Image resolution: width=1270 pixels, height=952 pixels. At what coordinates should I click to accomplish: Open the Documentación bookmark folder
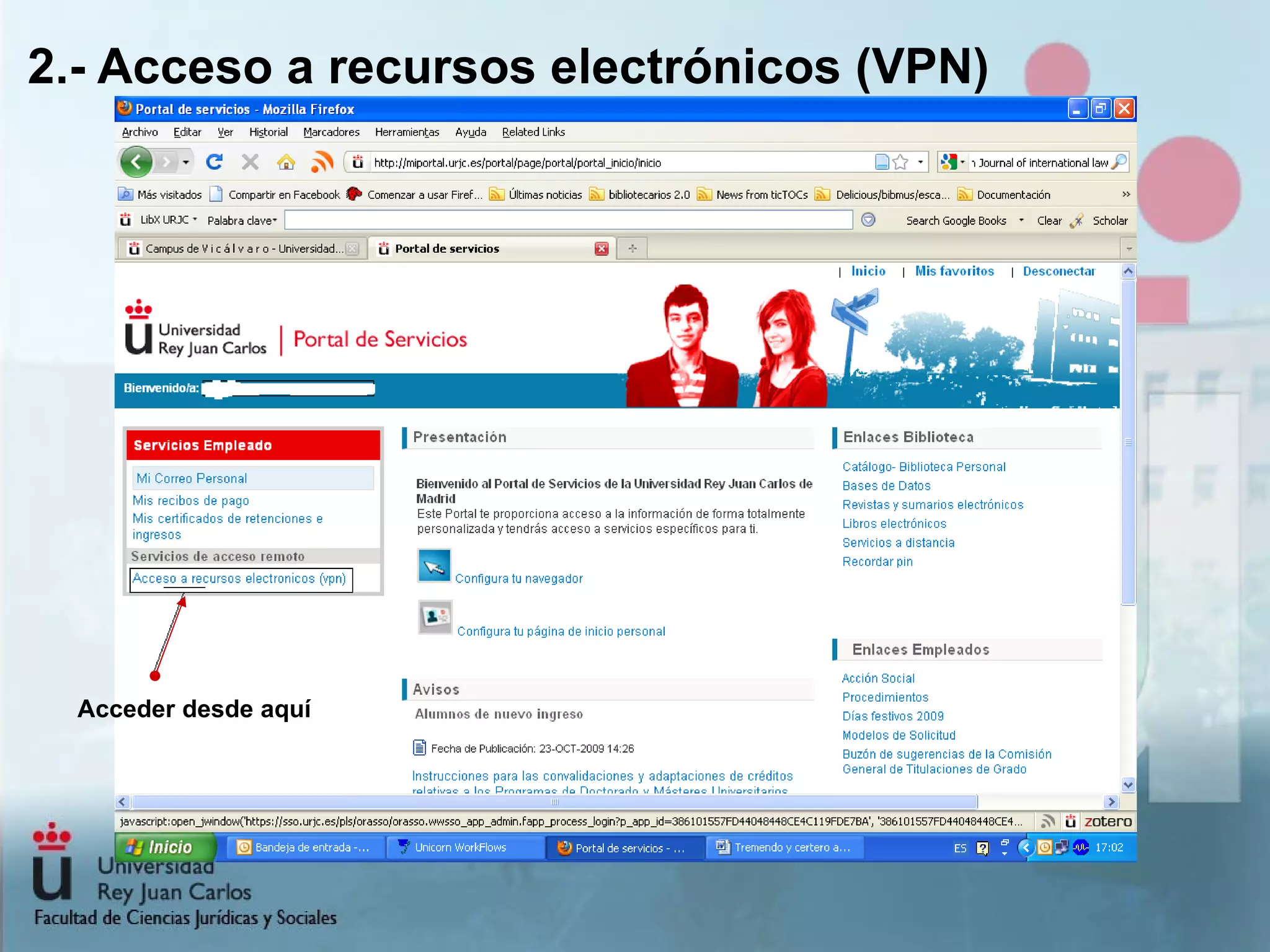point(1004,195)
